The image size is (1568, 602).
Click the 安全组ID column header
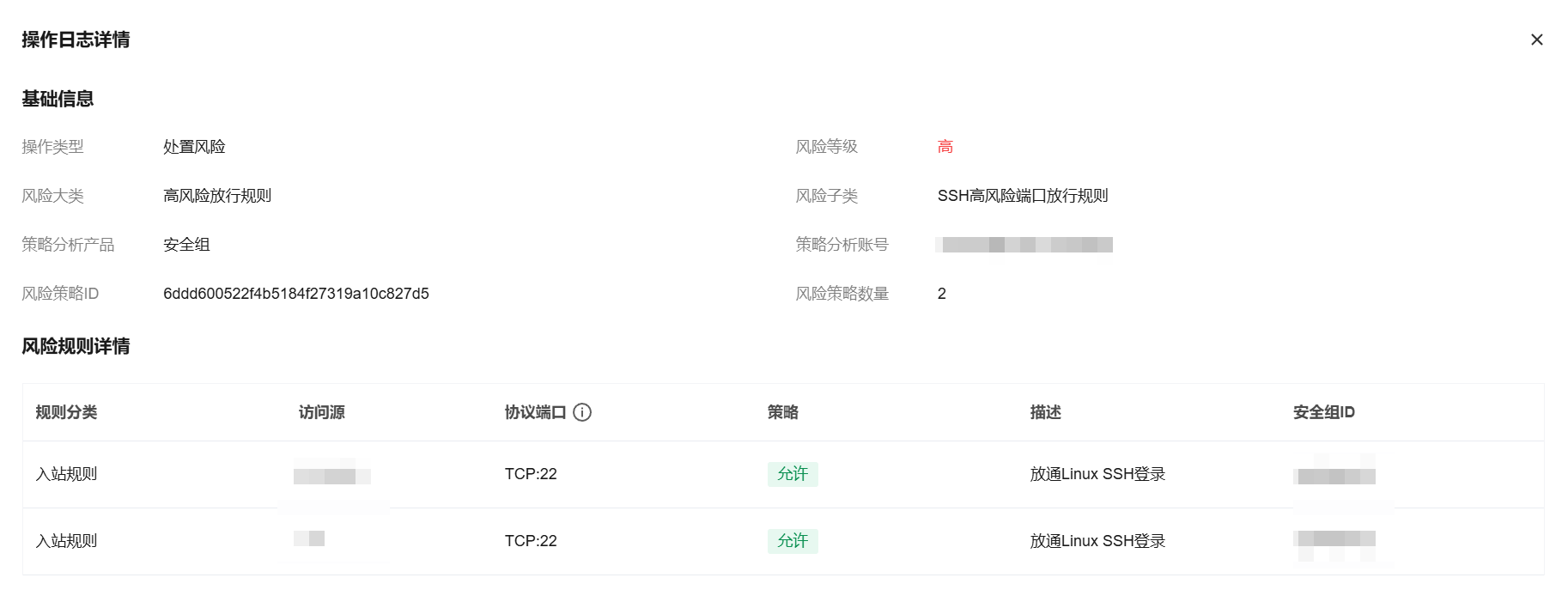click(x=1323, y=412)
